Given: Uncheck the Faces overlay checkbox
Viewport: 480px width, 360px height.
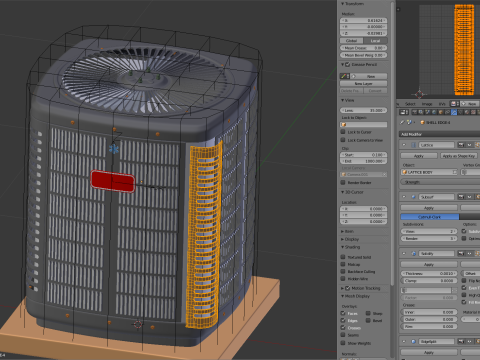Looking at the screenshot, I should 343,313.
